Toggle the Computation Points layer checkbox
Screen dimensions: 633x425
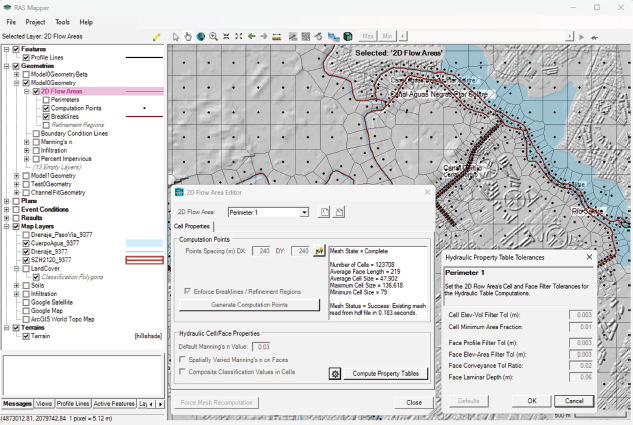pyautogui.click(x=46, y=108)
